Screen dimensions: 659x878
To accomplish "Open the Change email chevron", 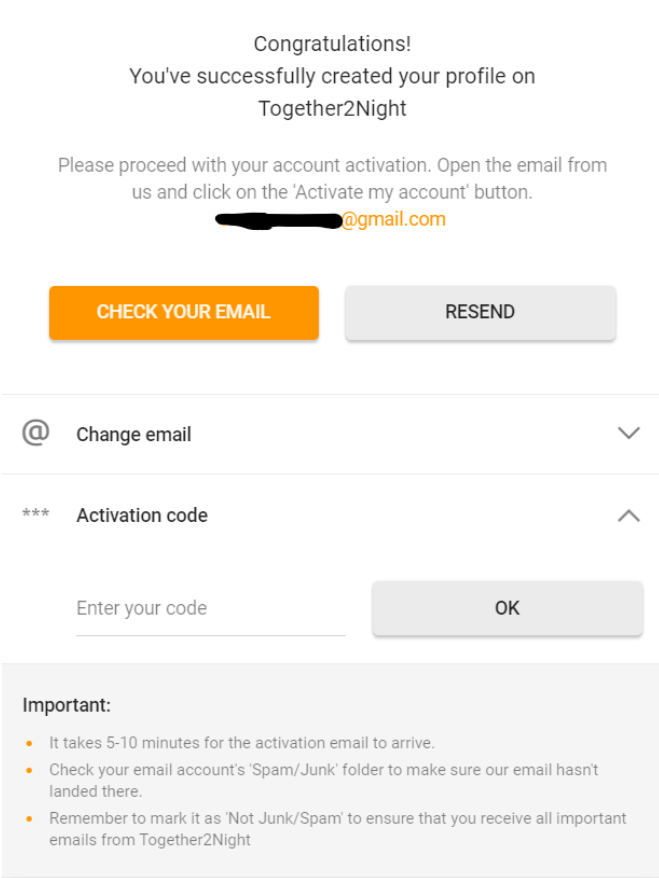I will point(628,433).
